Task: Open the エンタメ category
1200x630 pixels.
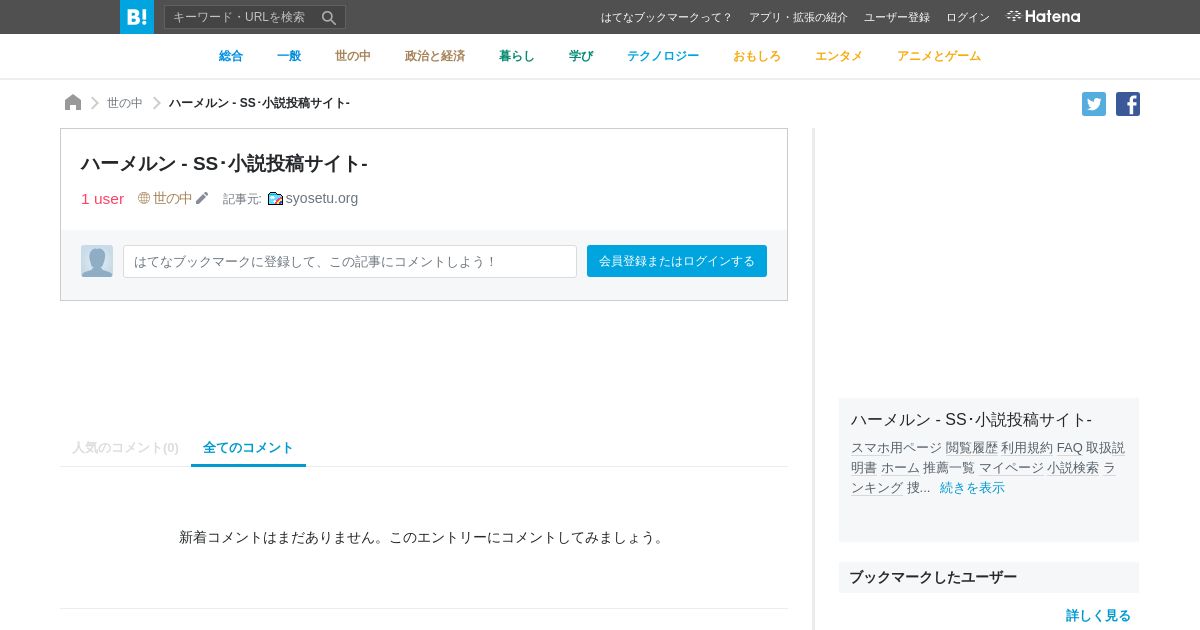Action: (x=839, y=56)
